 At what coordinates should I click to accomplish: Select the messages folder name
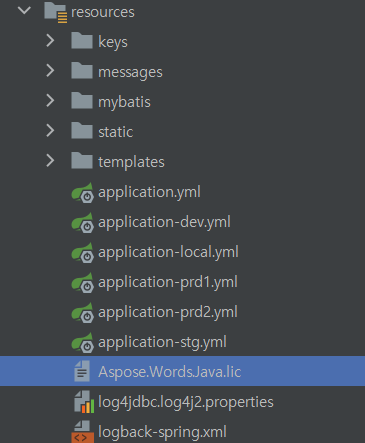pyautogui.click(x=130, y=72)
